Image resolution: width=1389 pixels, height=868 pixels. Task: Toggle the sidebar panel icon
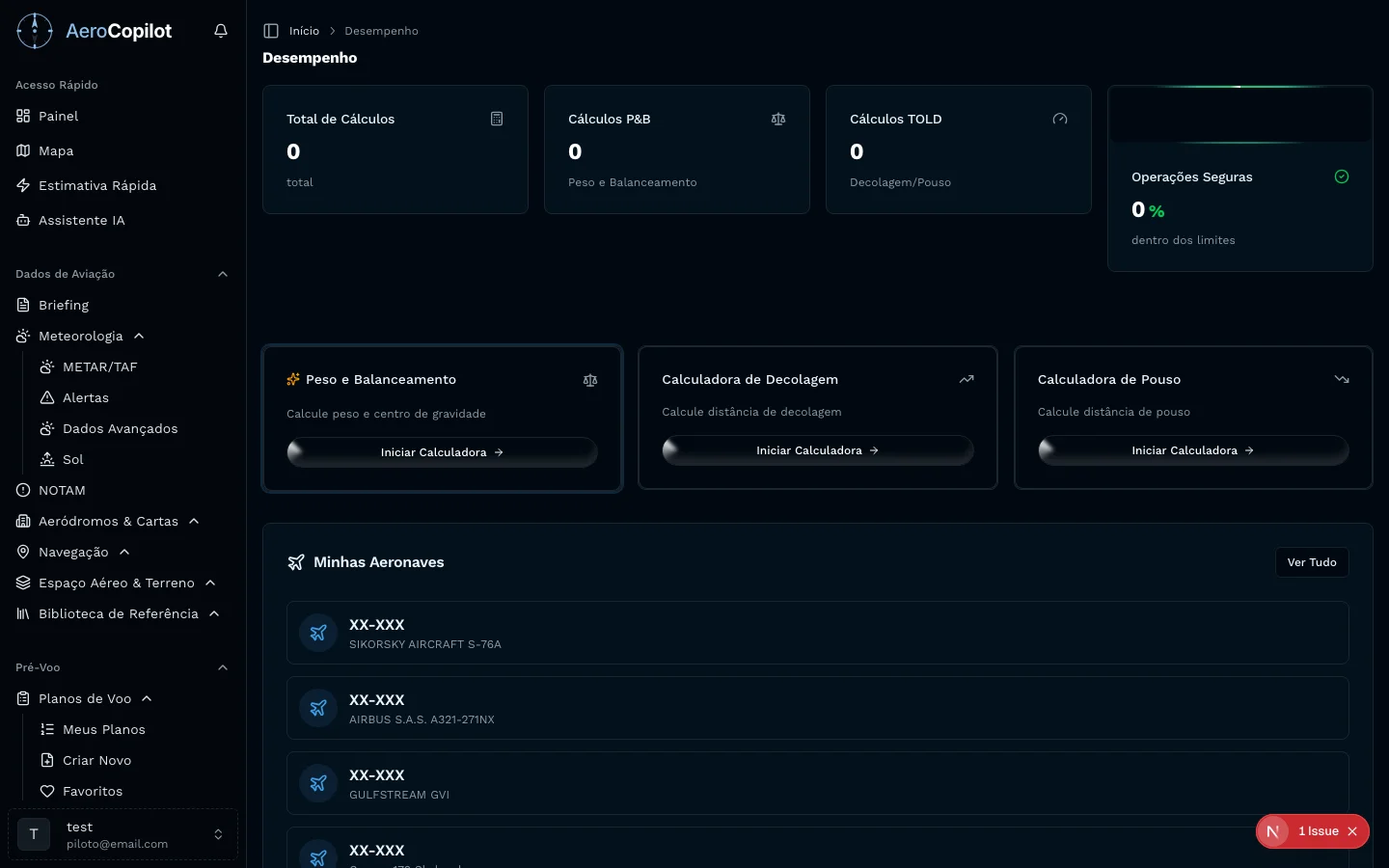pyautogui.click(x=271, y=31)
